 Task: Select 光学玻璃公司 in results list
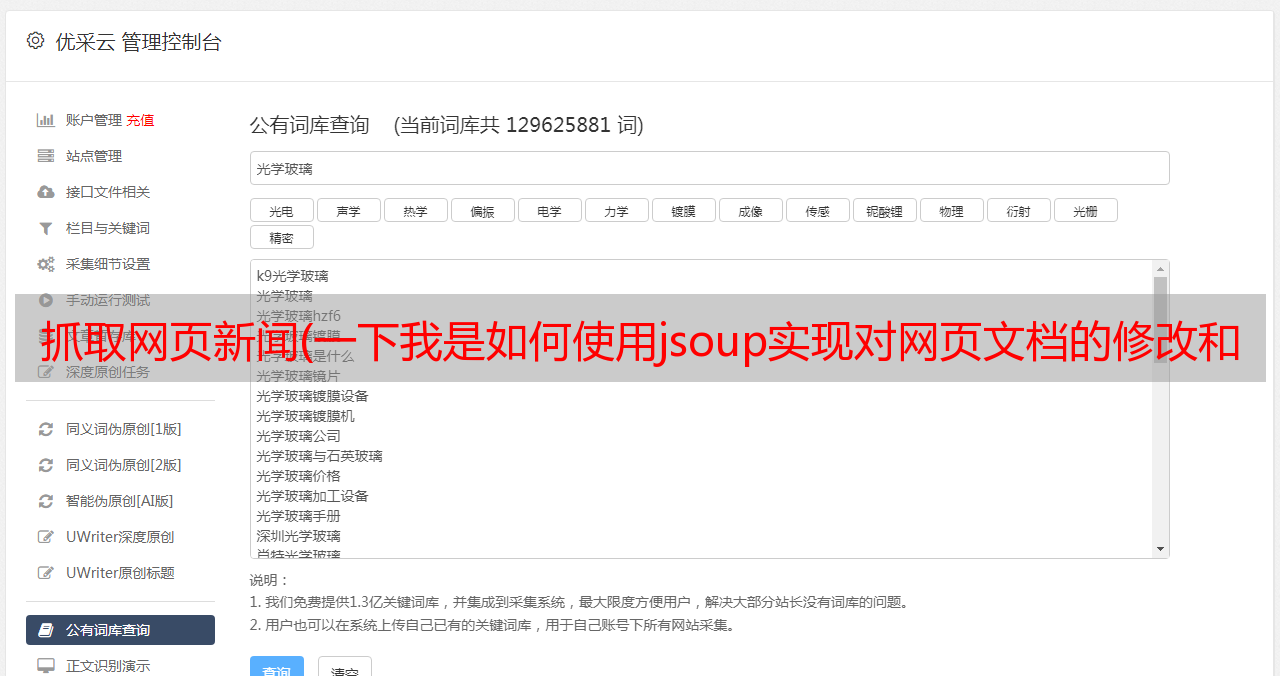click(x=298, y=436)
